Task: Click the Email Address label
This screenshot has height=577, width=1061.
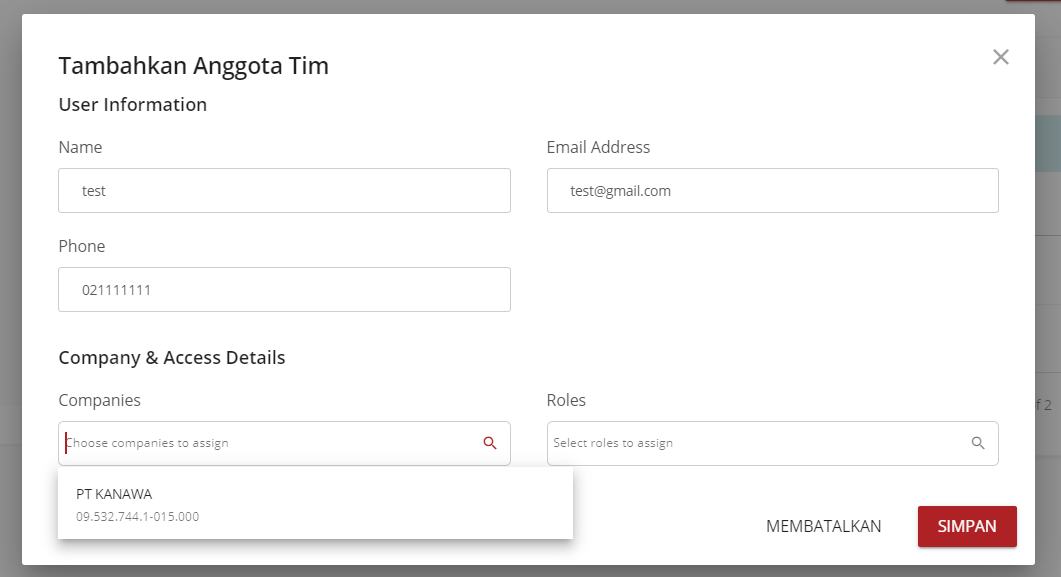Action: (598, 147)
